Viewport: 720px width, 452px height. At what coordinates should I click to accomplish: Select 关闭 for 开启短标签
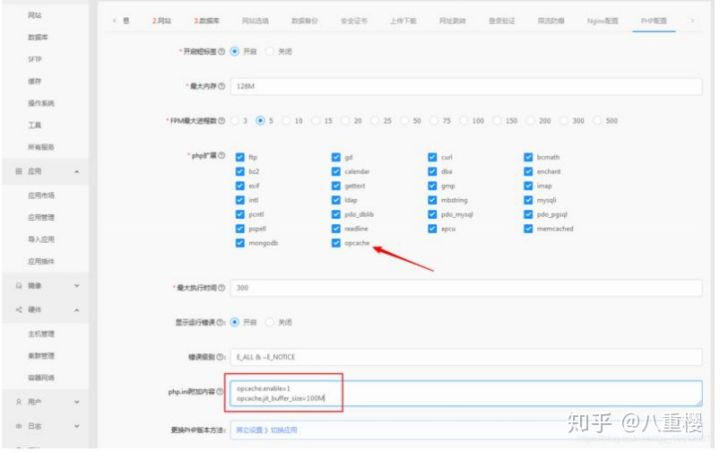[270, 51]
